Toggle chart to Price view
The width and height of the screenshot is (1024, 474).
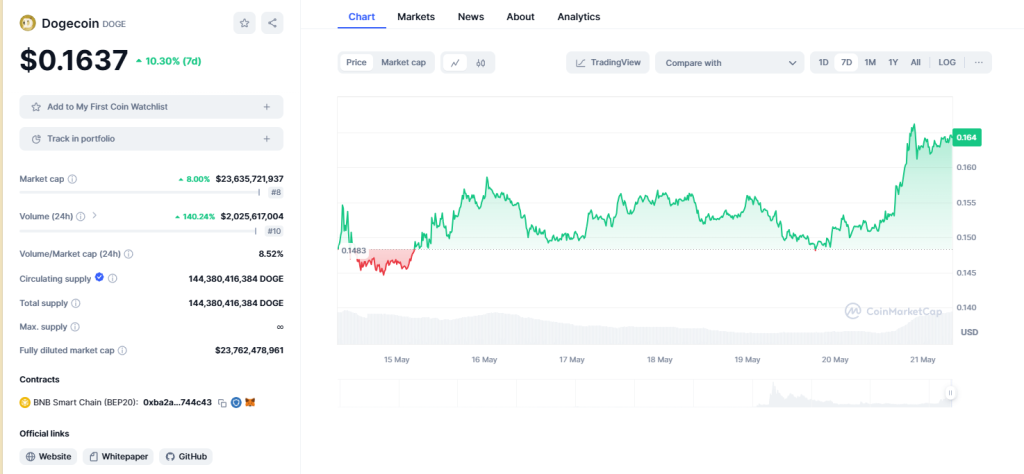pos(356,63)
